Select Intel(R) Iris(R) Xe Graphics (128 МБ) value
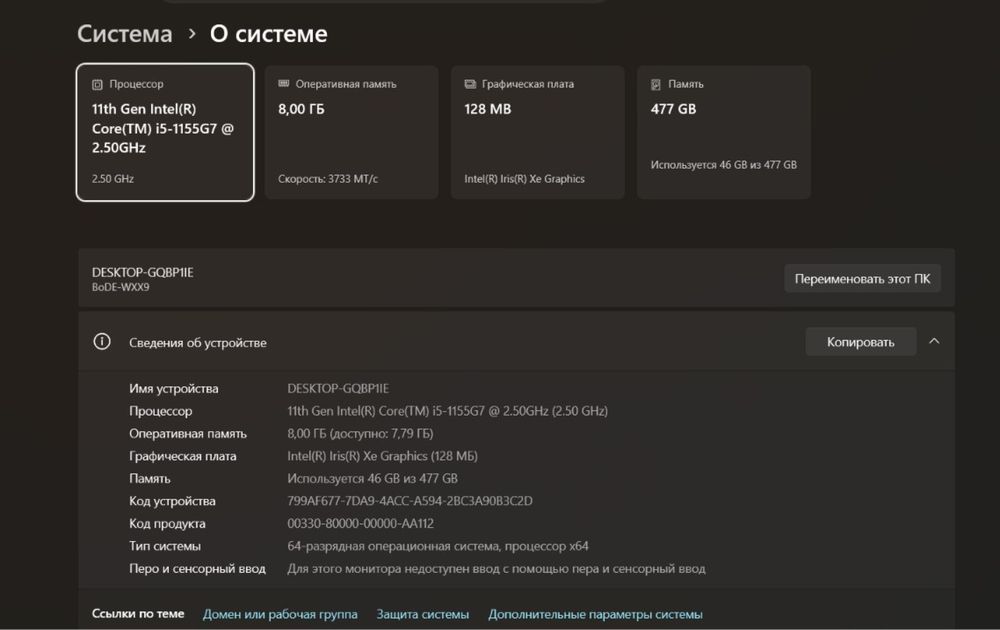 tap(382, 456)
